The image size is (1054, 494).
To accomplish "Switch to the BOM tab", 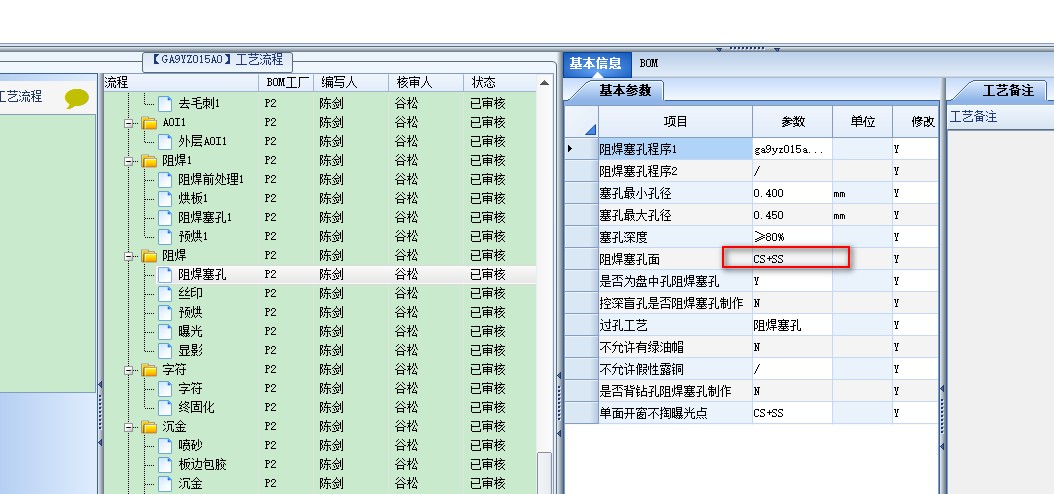I will point(649,64).
